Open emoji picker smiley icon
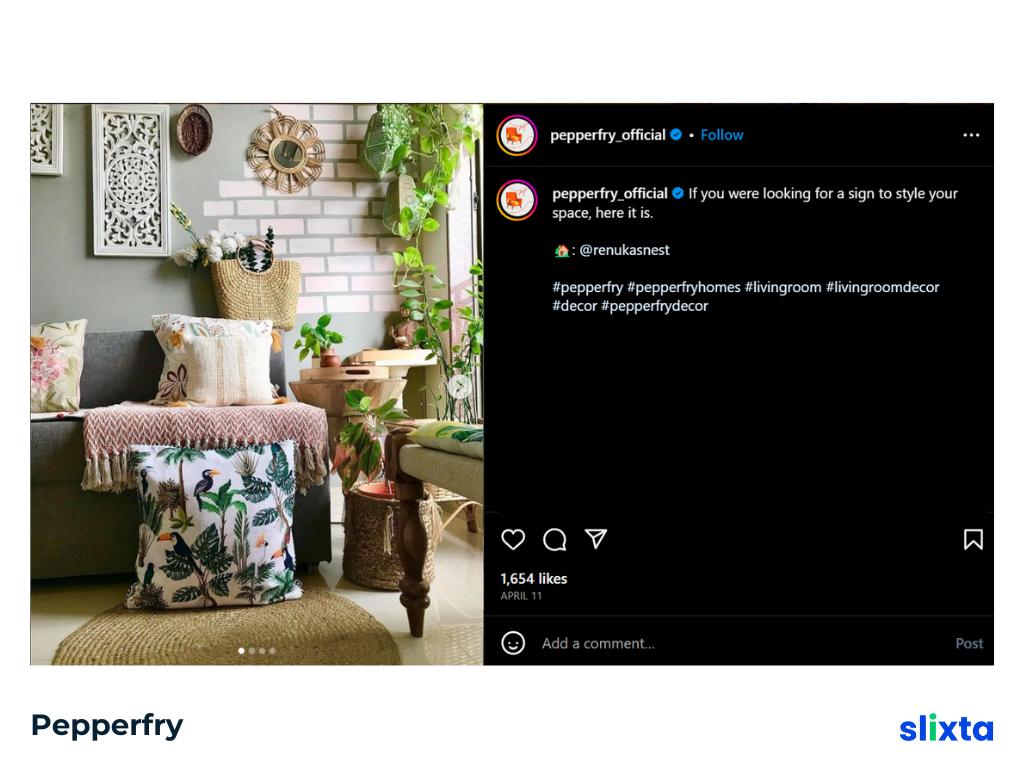 513,643
